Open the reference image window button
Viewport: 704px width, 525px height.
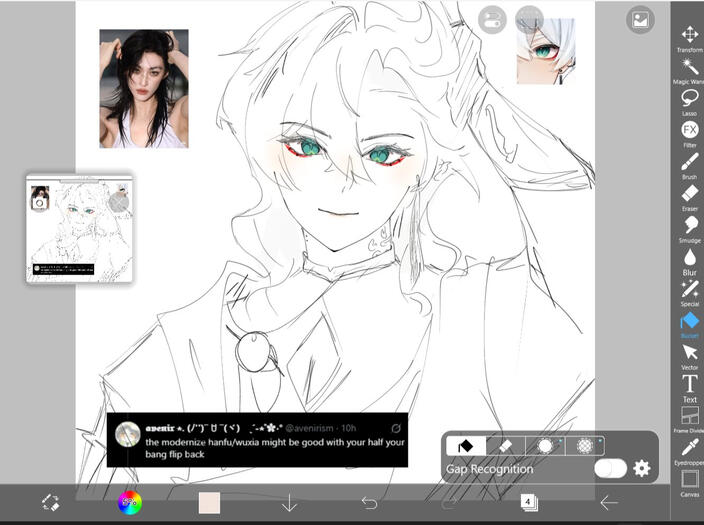click(x=640, y=20)
